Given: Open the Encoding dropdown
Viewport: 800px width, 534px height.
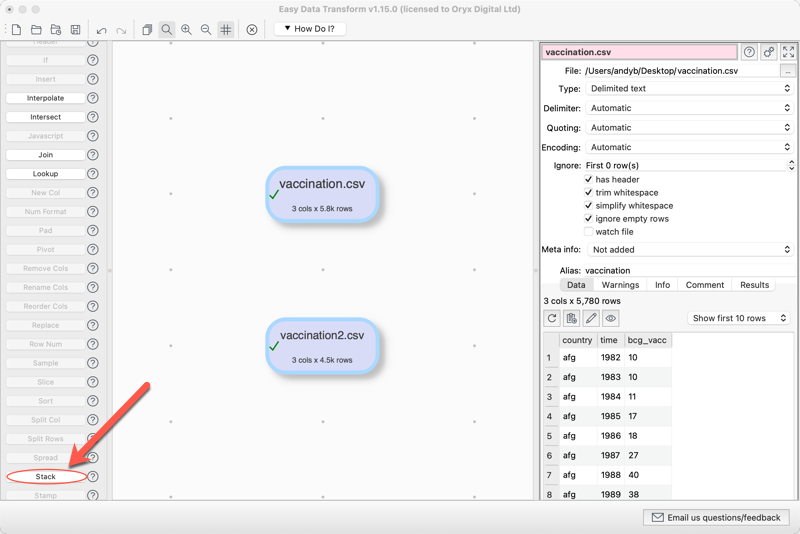Looking at the screenshot, I should click(688, 147).
